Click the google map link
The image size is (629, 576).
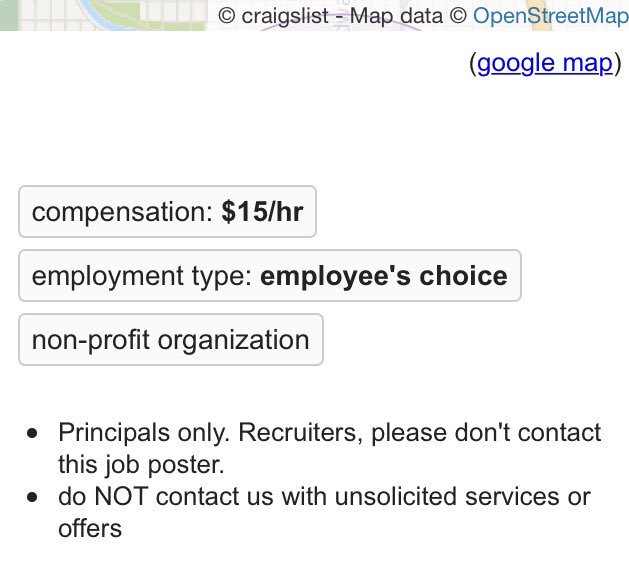point(544,64)
